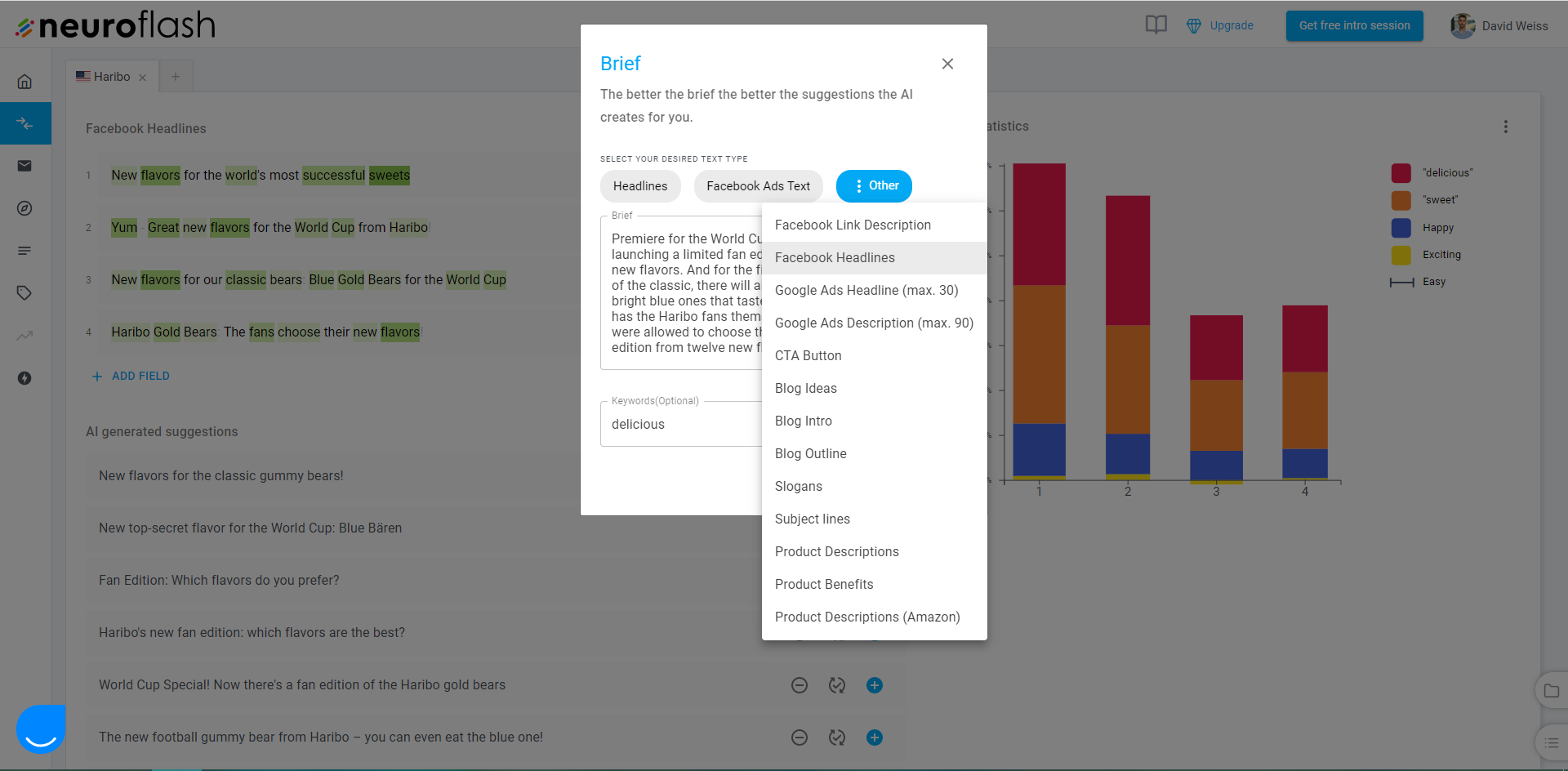Switch to the Haribo tab
The image size is (1568, 771).
tap(112, 76)
